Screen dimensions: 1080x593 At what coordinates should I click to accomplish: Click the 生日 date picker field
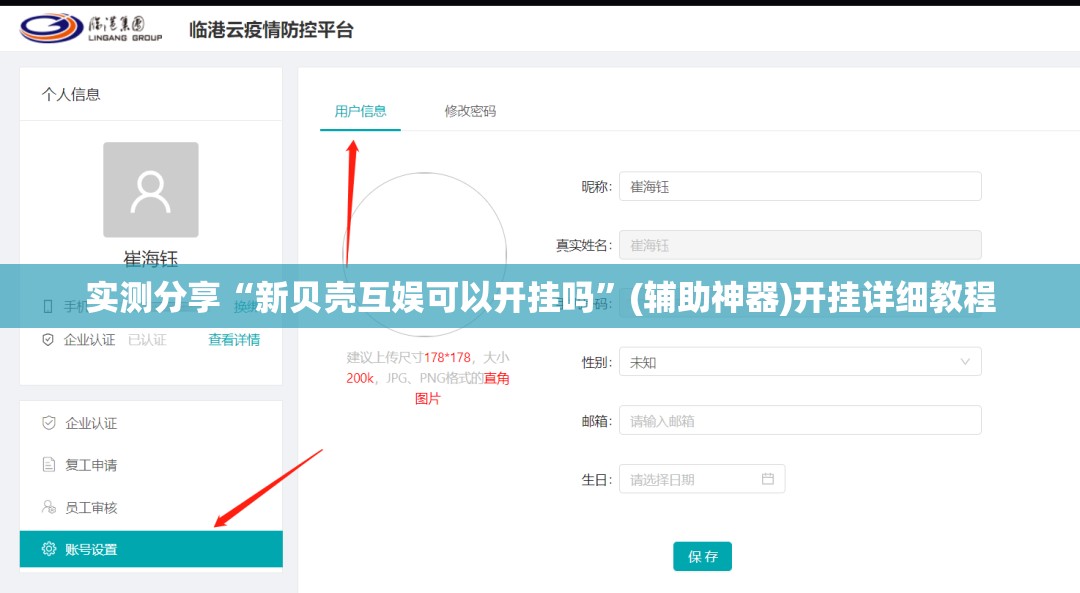[702, 479]
